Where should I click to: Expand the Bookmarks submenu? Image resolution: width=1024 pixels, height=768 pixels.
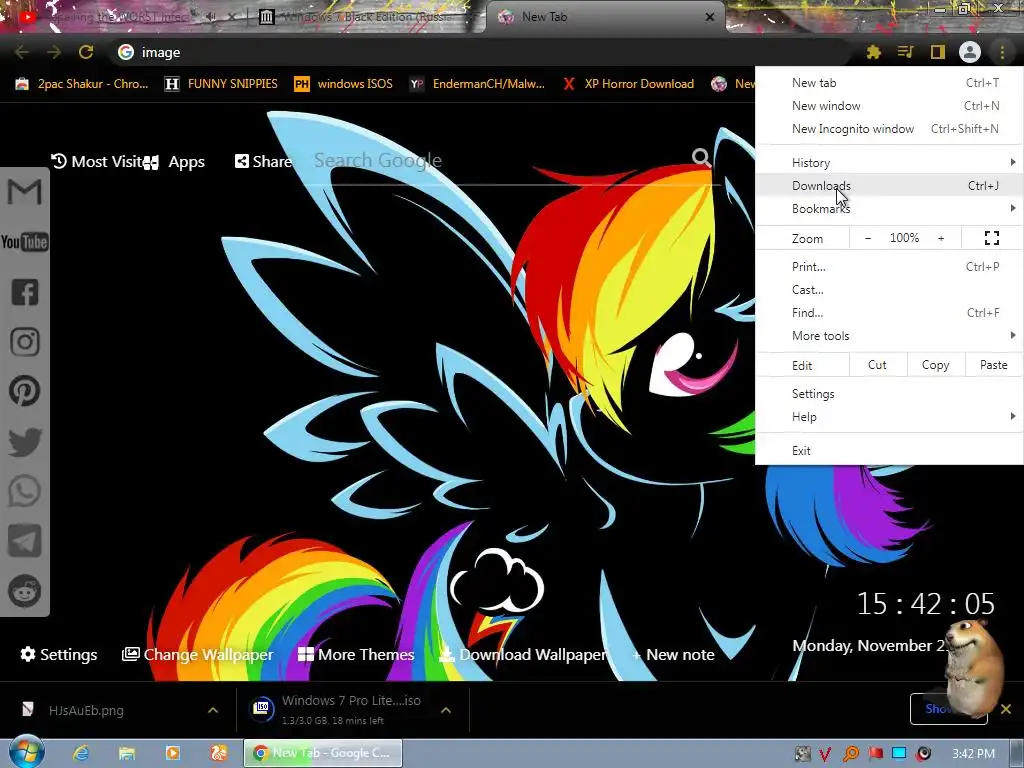[889, 208]
